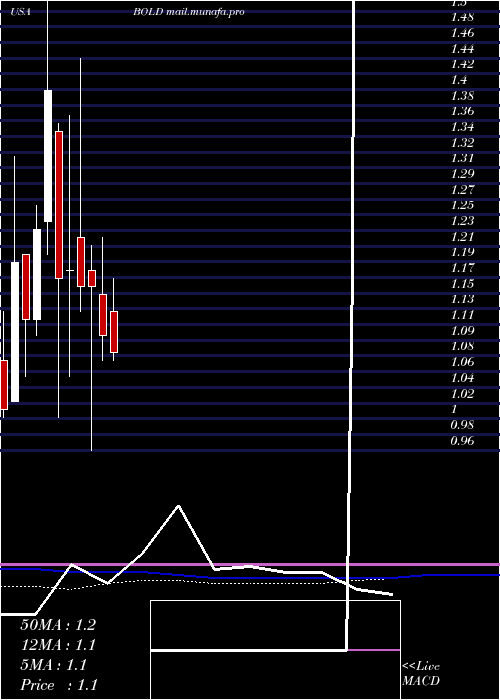This screenshot has height=700, width=500.
Task: Click the '50MA : 1.2' readout
Action: pos(58,625)
